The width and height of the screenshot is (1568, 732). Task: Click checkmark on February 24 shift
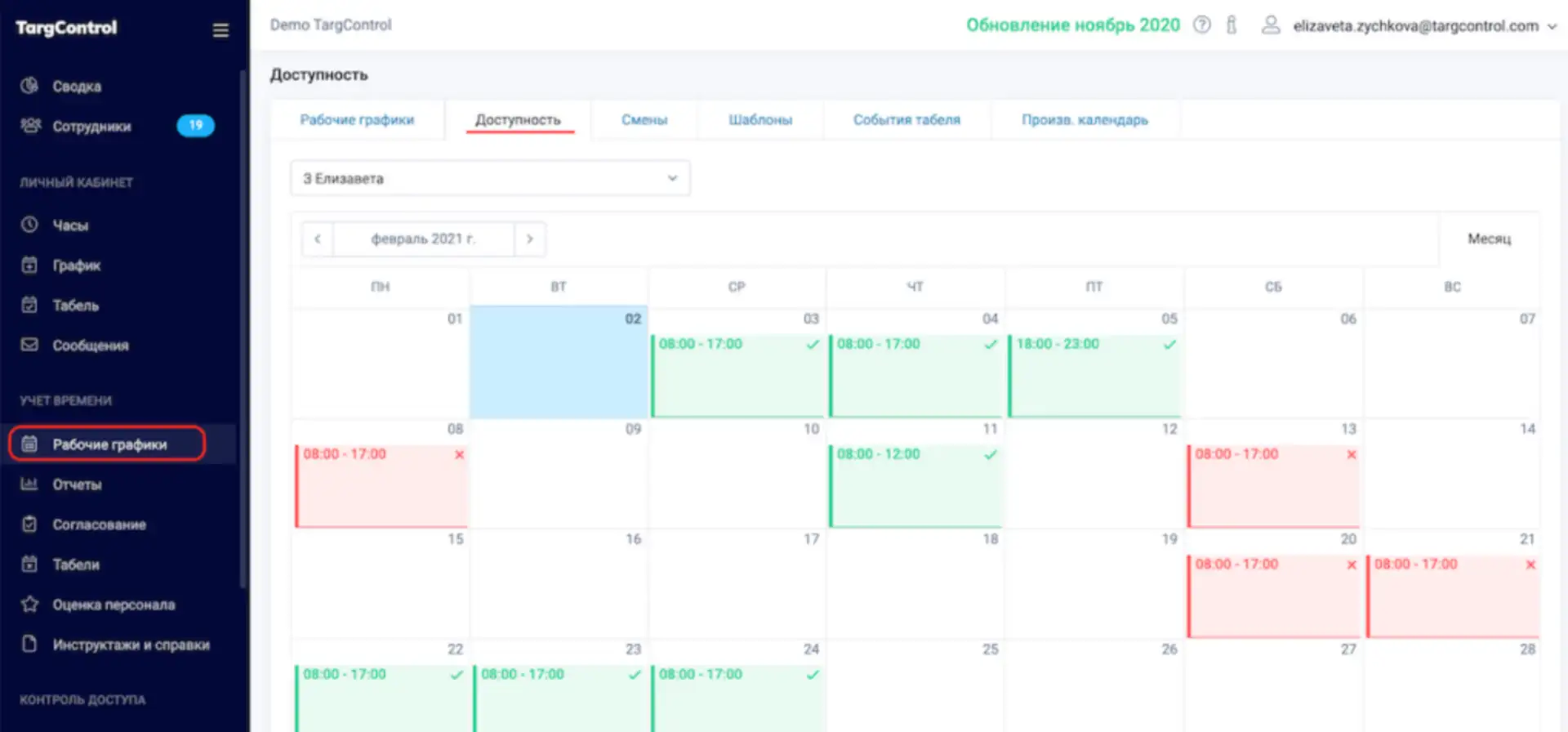pyautogui.click(x=813, y=675)
